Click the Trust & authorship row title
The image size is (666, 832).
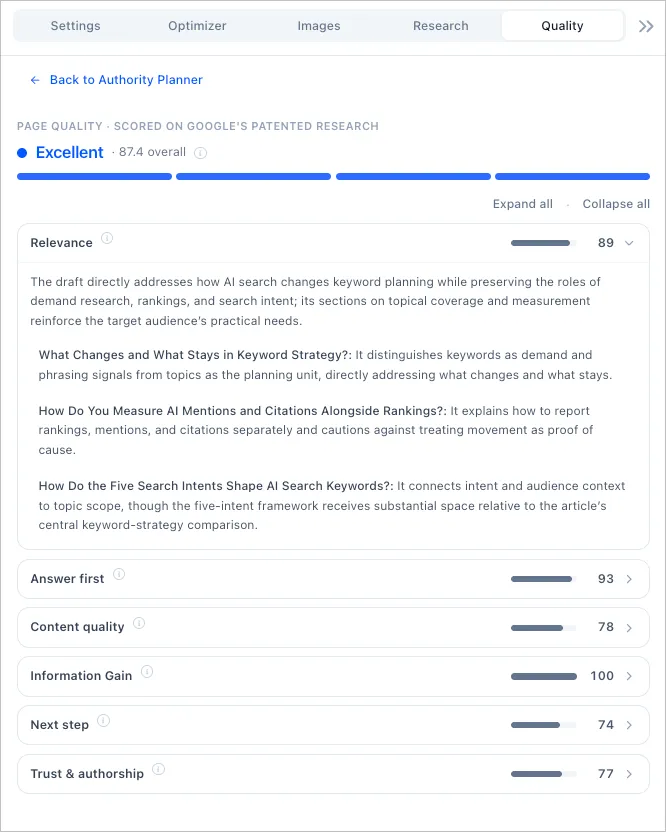pyautogui.click(x=87, y=774)
